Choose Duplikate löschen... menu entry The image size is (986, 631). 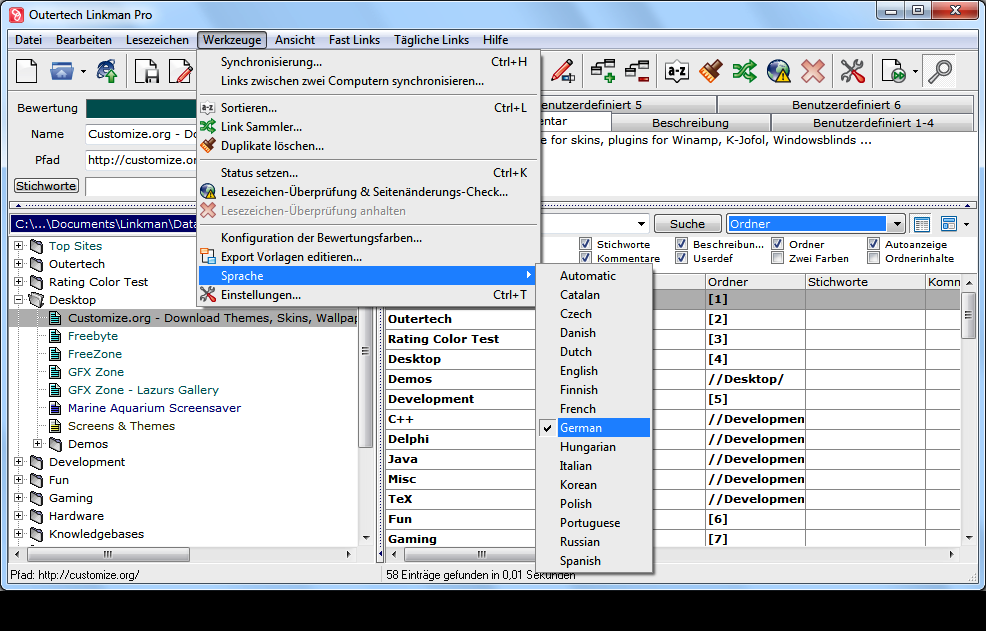368,146
